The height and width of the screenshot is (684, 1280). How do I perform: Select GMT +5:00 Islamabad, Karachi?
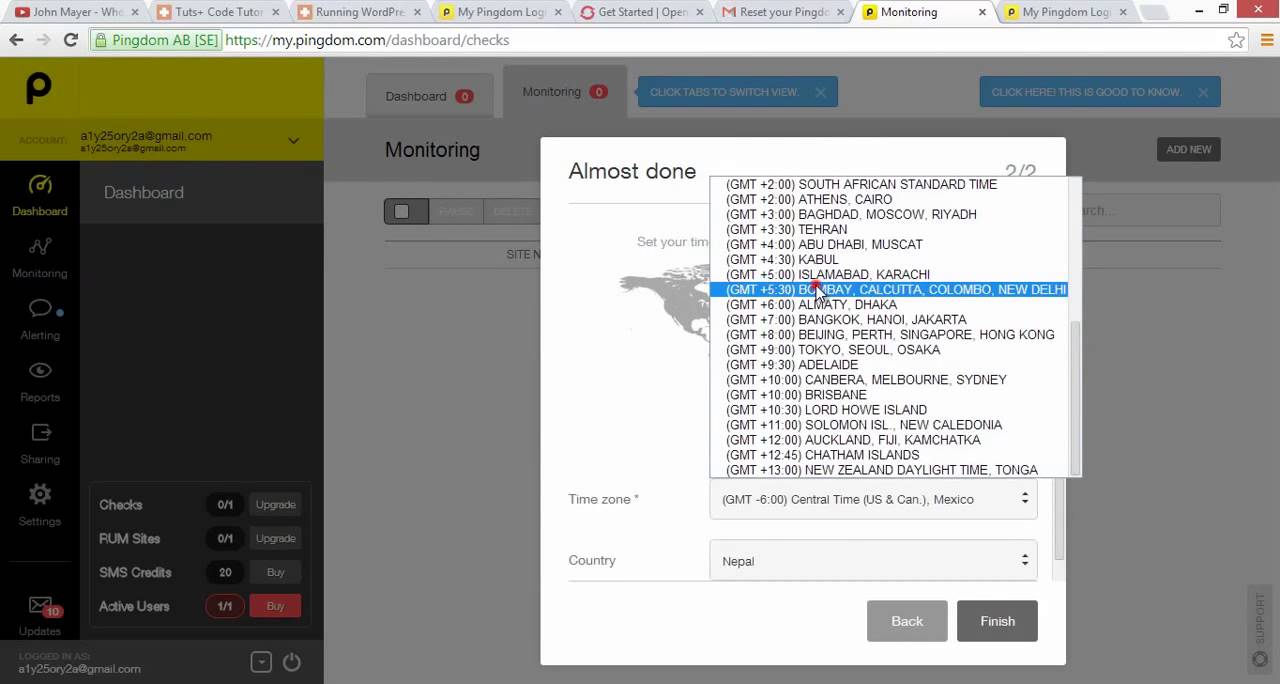(x=890, y=274)
